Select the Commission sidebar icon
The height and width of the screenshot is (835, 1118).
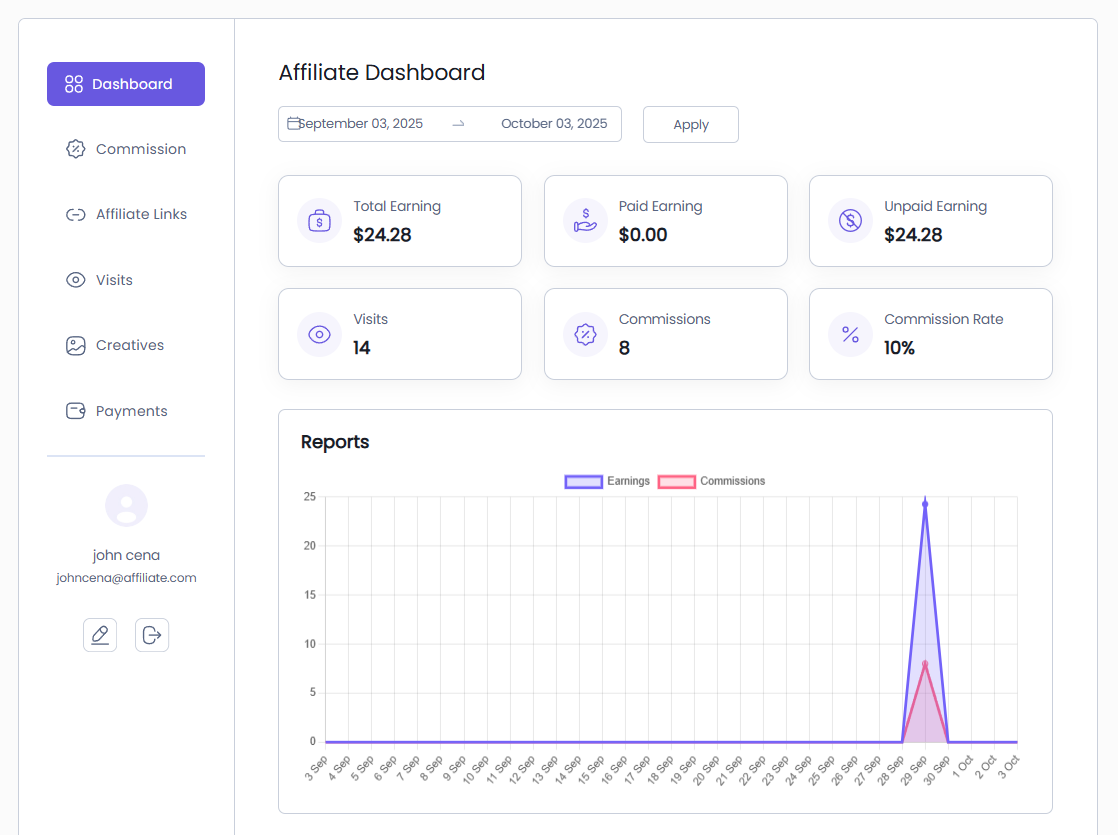click(75, 148)
